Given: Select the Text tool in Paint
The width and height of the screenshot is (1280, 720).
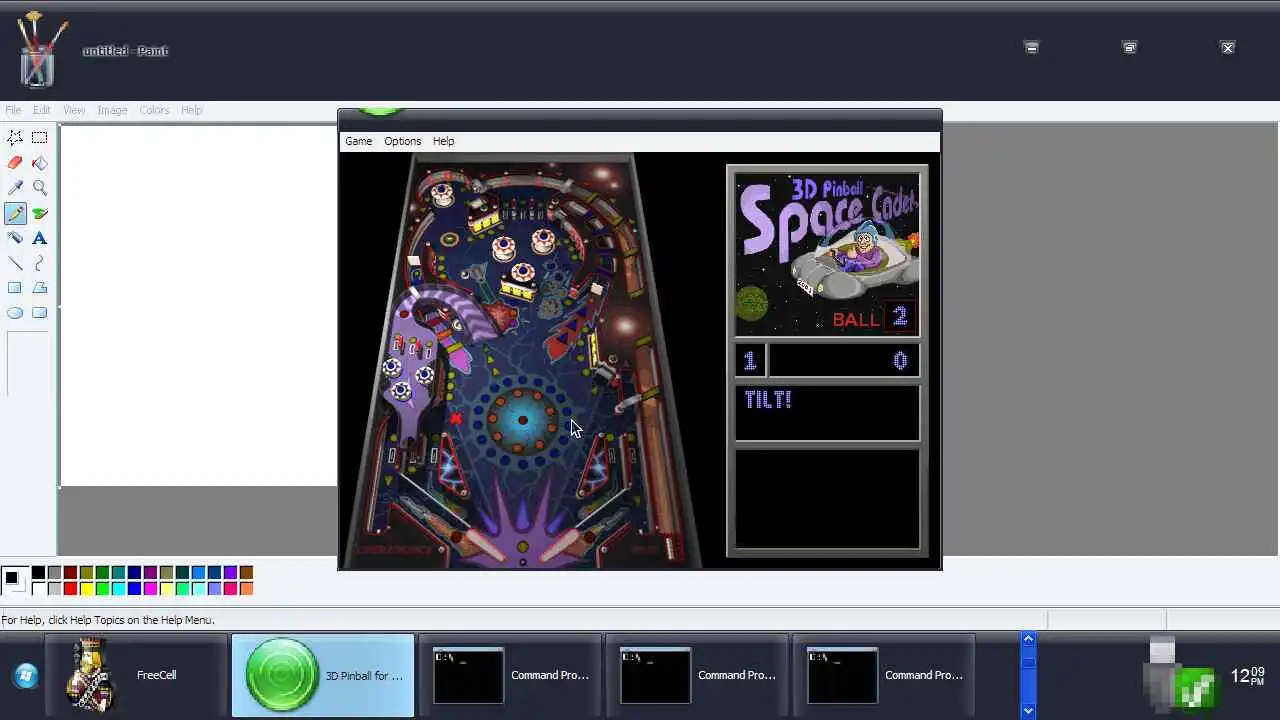Looking at the screenshot, I should [39, 238].
